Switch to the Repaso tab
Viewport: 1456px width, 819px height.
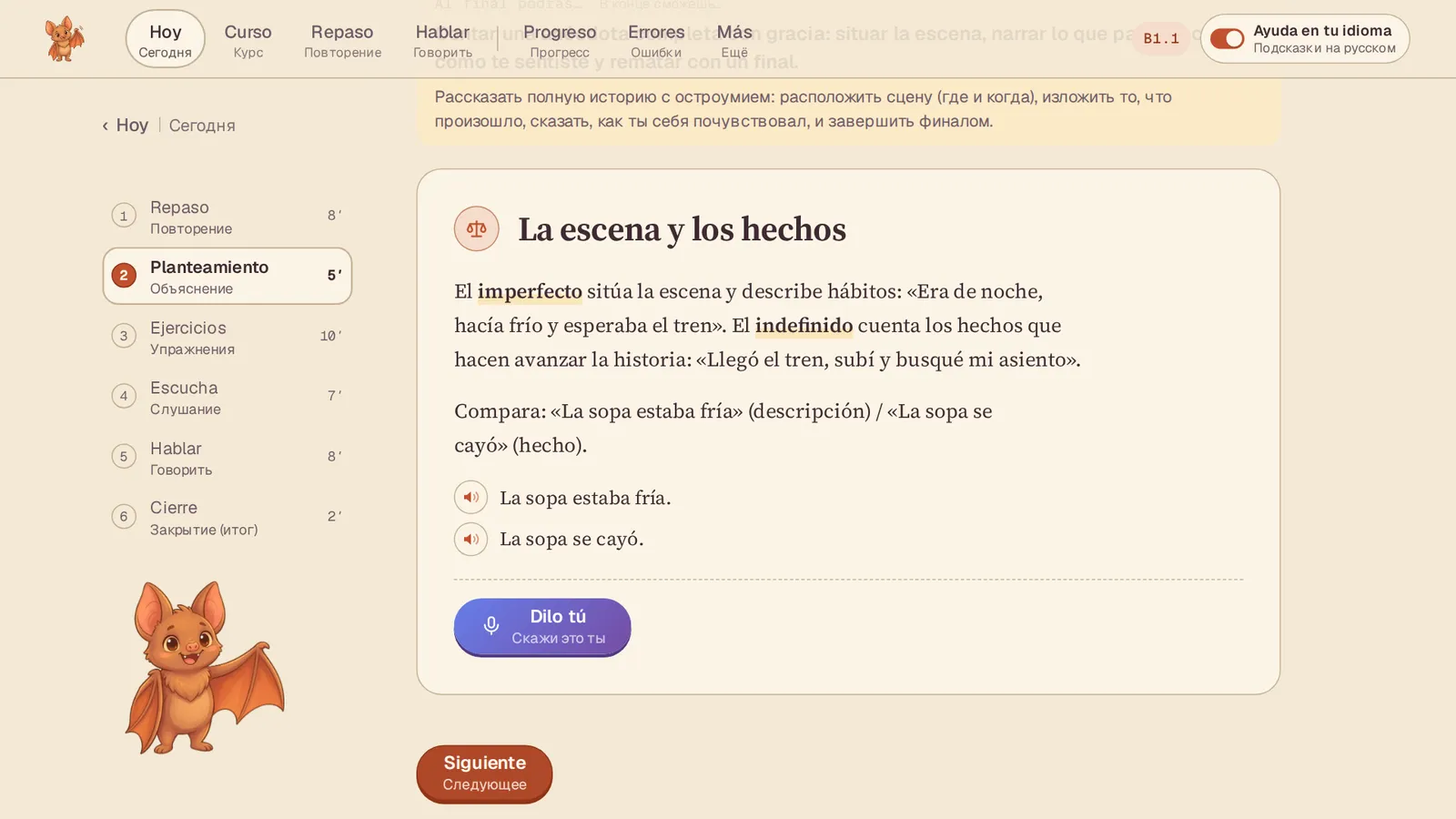pyautogui.click(x=342, y=40)
